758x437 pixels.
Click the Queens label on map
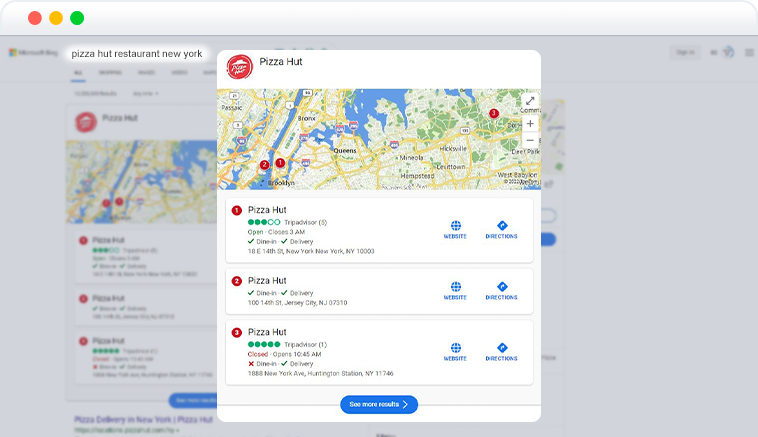[x=345, y=151]
